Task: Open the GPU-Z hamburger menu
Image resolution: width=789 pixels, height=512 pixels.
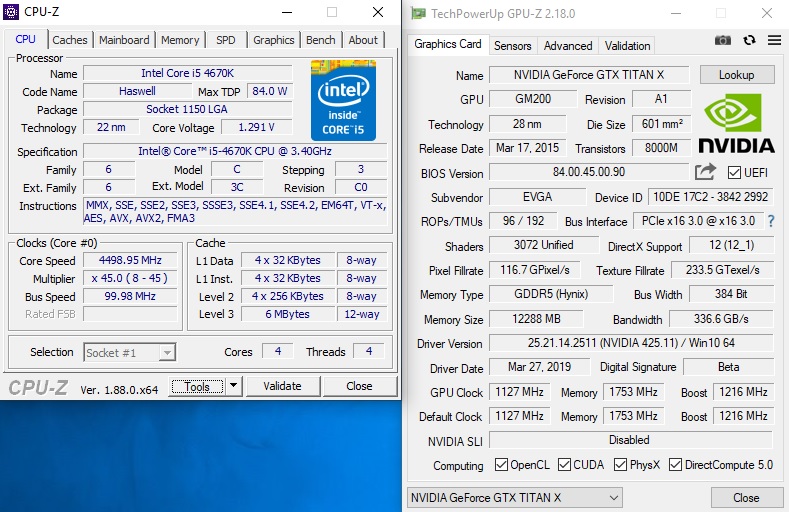Action: pos(774,40)
